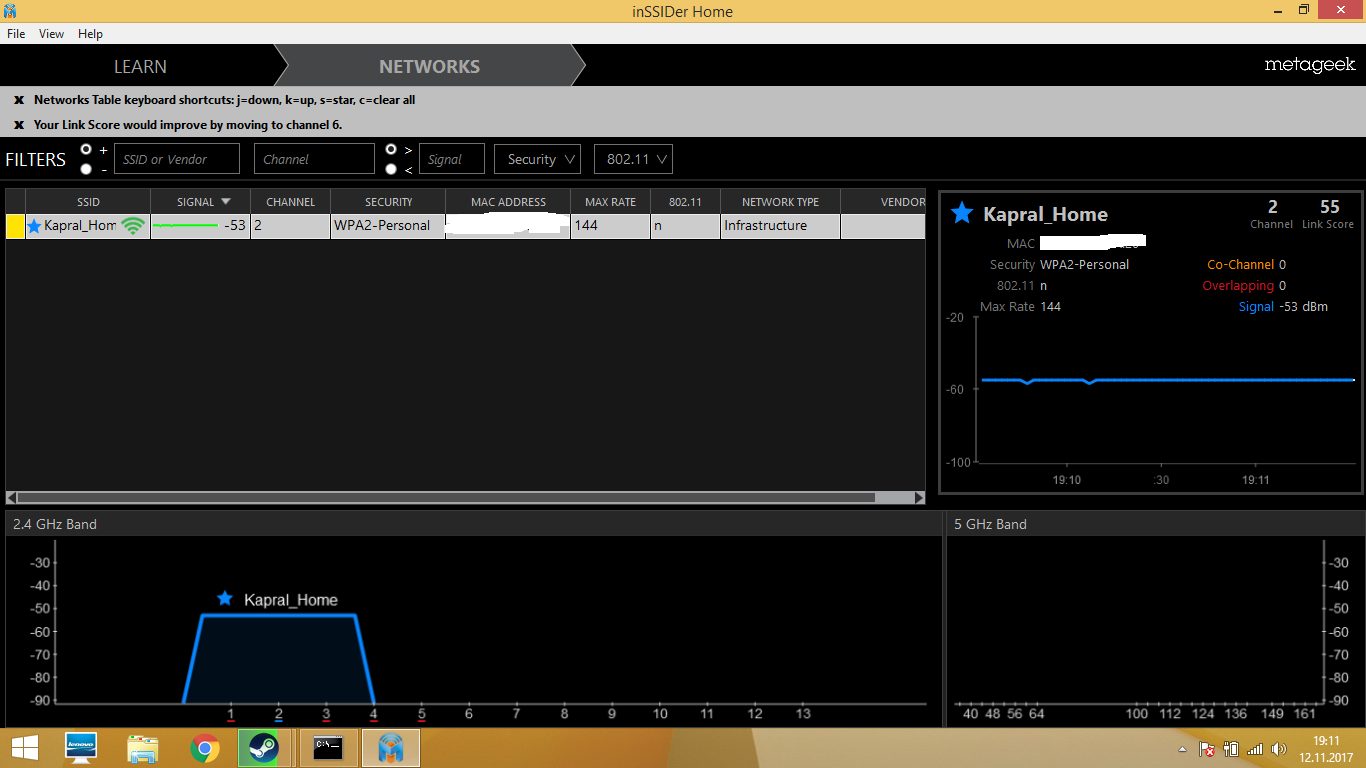Open the Action Center flag icon

coord(1207,749)
